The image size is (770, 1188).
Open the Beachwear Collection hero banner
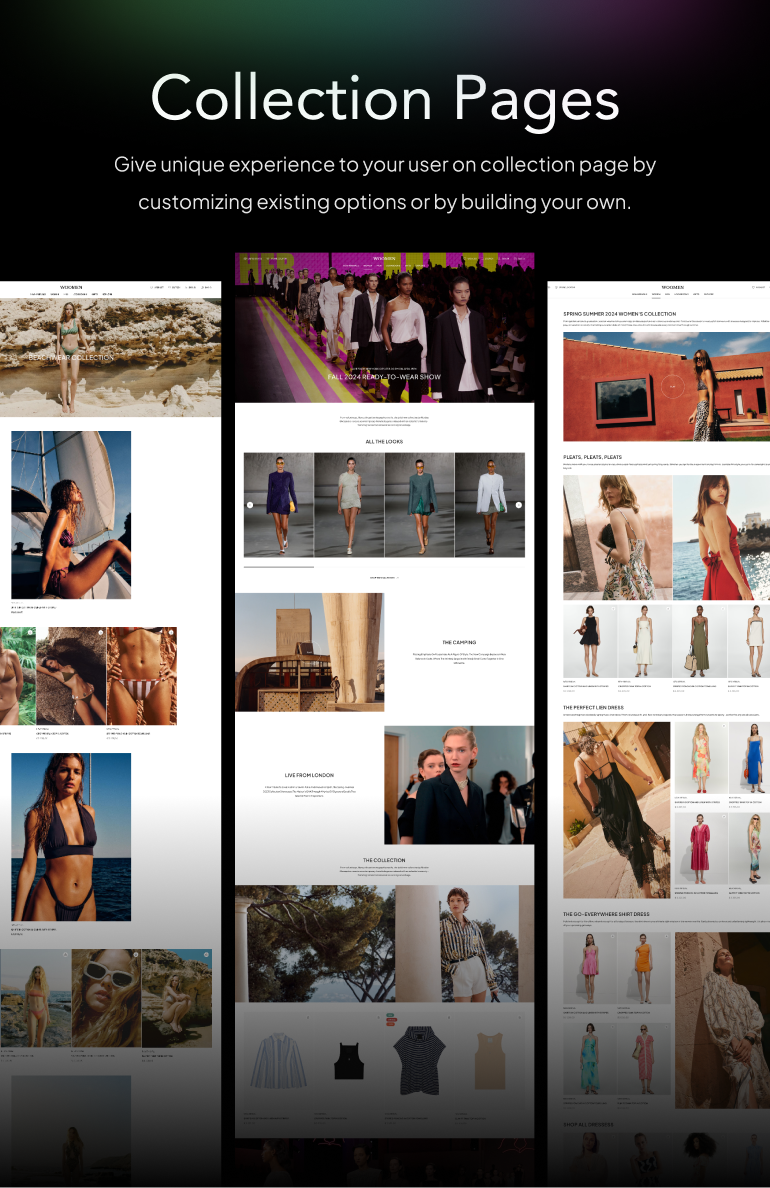72,357
